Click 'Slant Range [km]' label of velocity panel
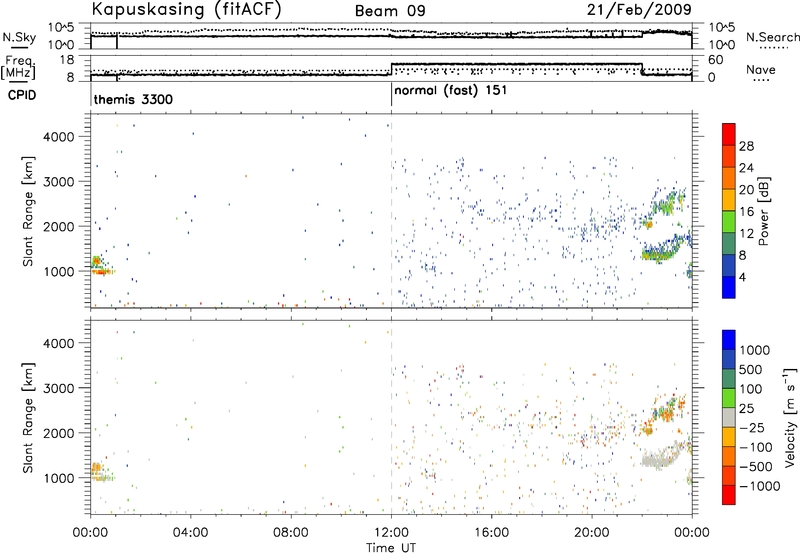This screenshot has width=800, height=554. click(28, 418)
